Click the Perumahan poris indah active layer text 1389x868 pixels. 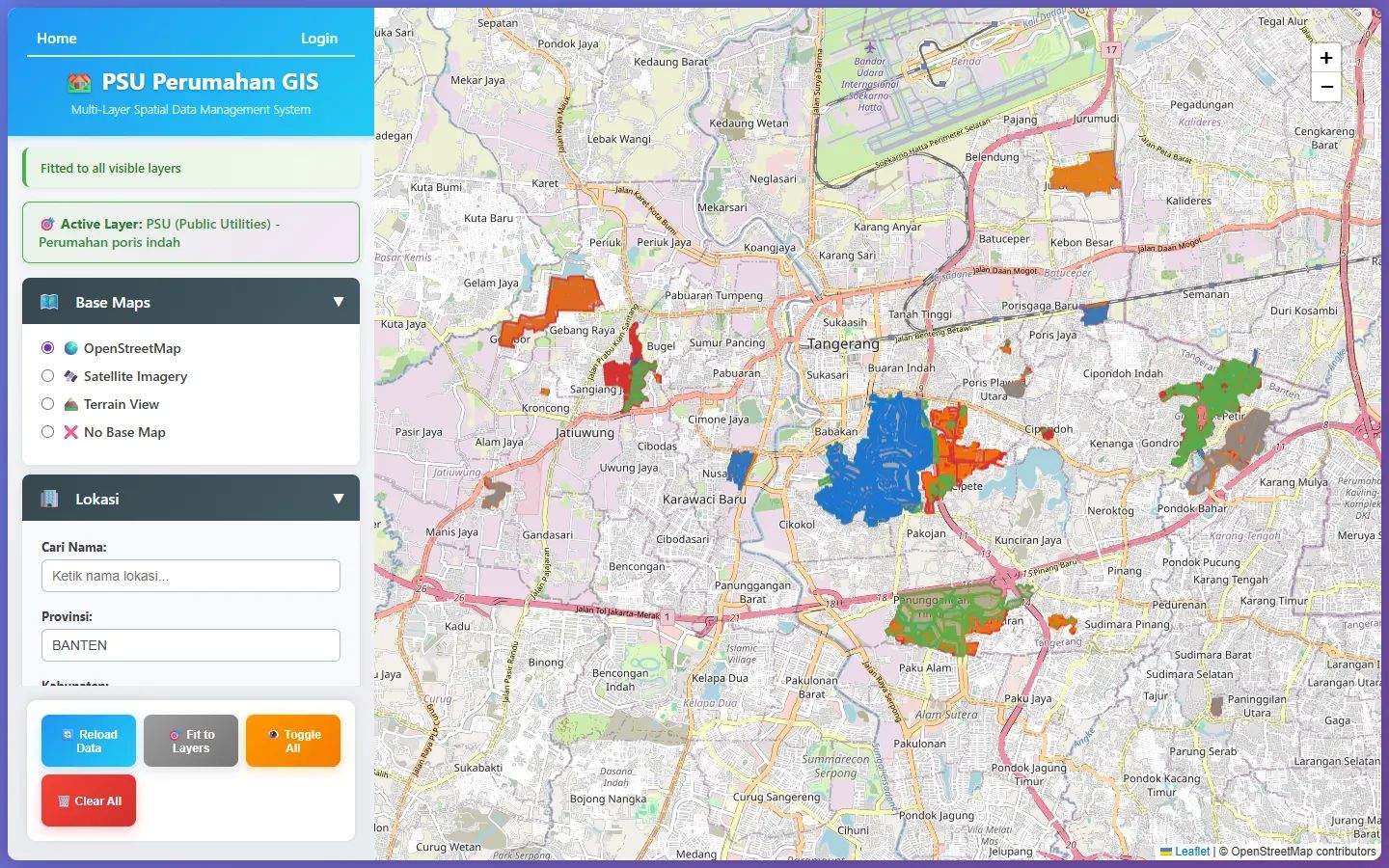click(x=109, y=242)
